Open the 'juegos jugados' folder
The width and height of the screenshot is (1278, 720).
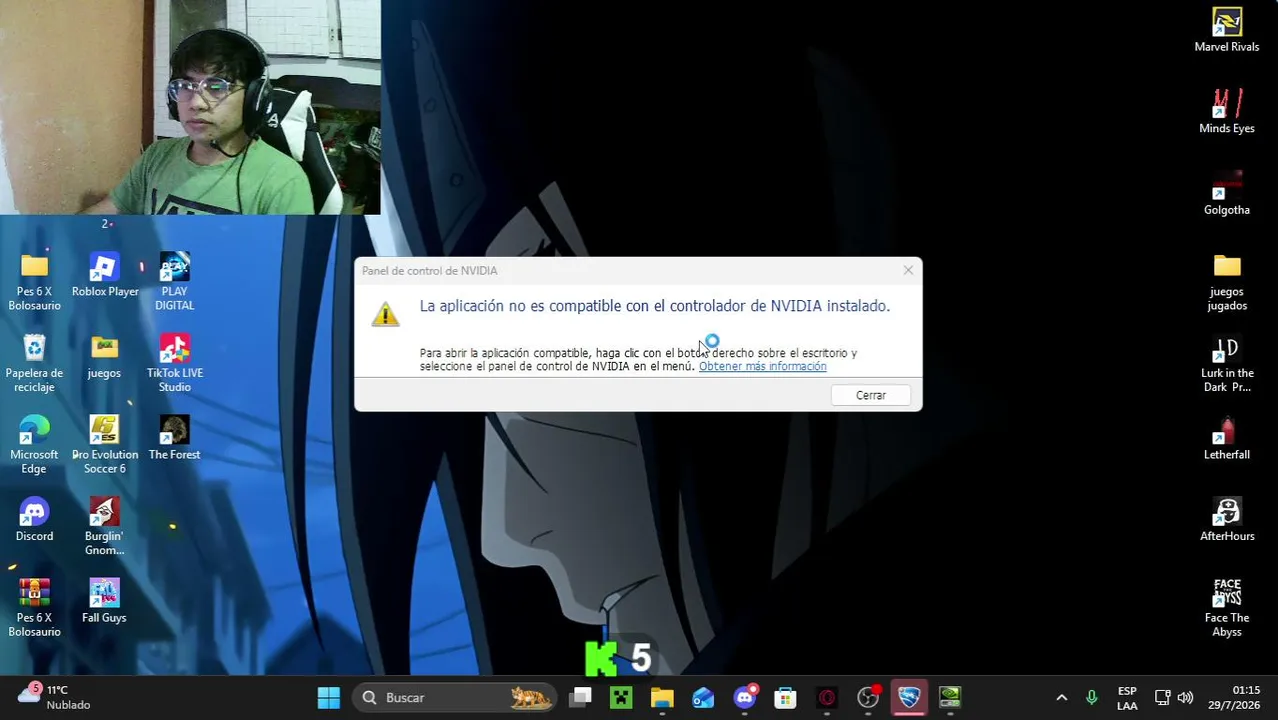coord(1226,282)
